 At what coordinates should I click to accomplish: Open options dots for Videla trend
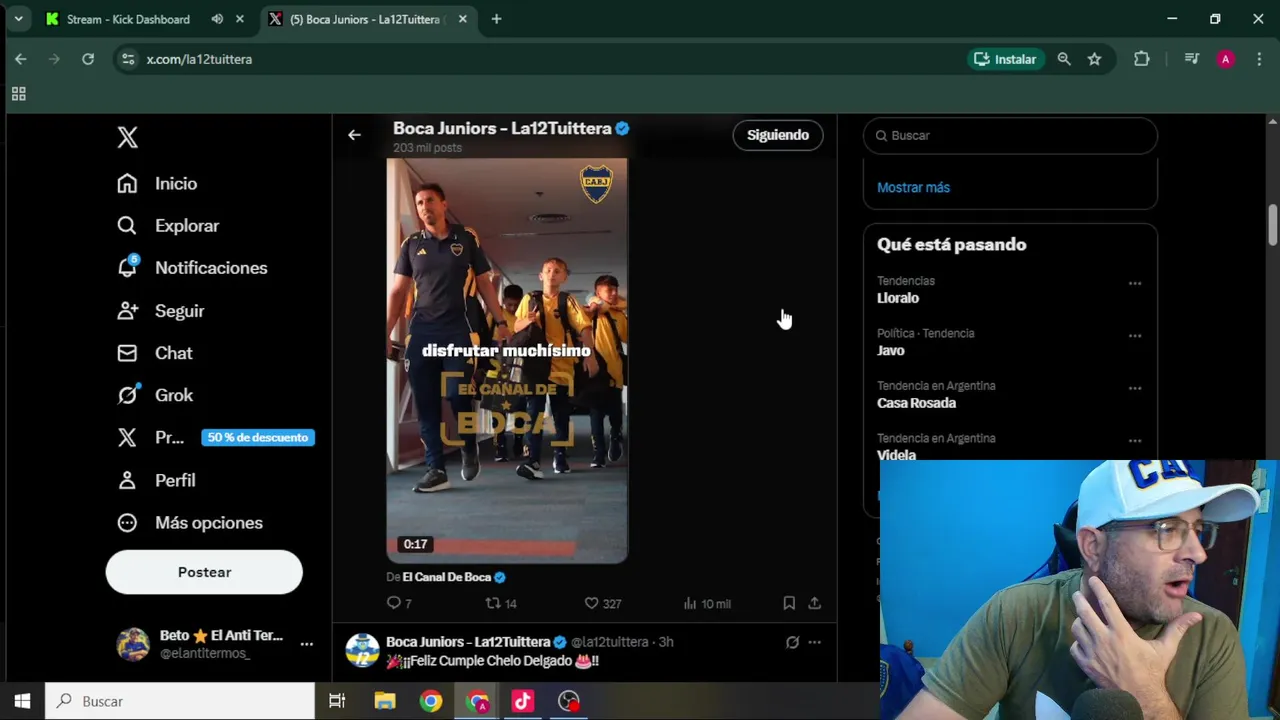pyautogui.click(x=1135, y=440)
